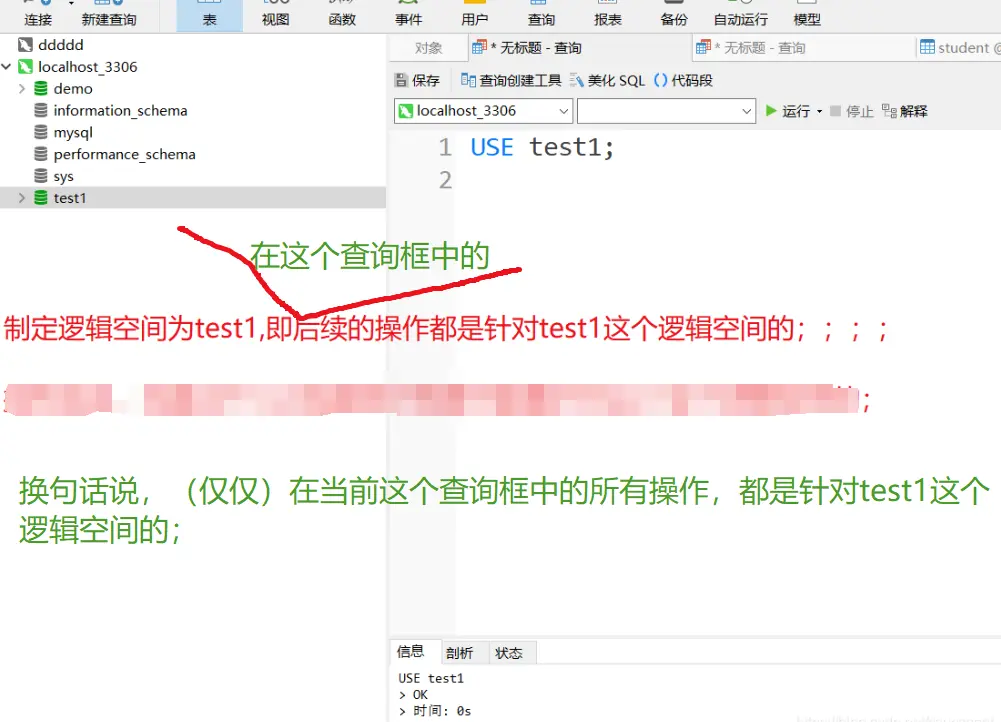Open the localhost_3306 connection dropdown
Image resolution: width=1001 pixels, height=722 pixels.
coord(483,111)
